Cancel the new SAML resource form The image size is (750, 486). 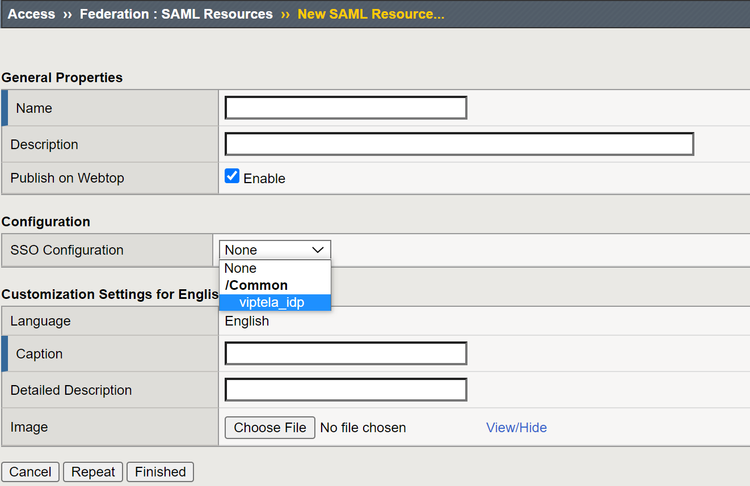[30, 472]
